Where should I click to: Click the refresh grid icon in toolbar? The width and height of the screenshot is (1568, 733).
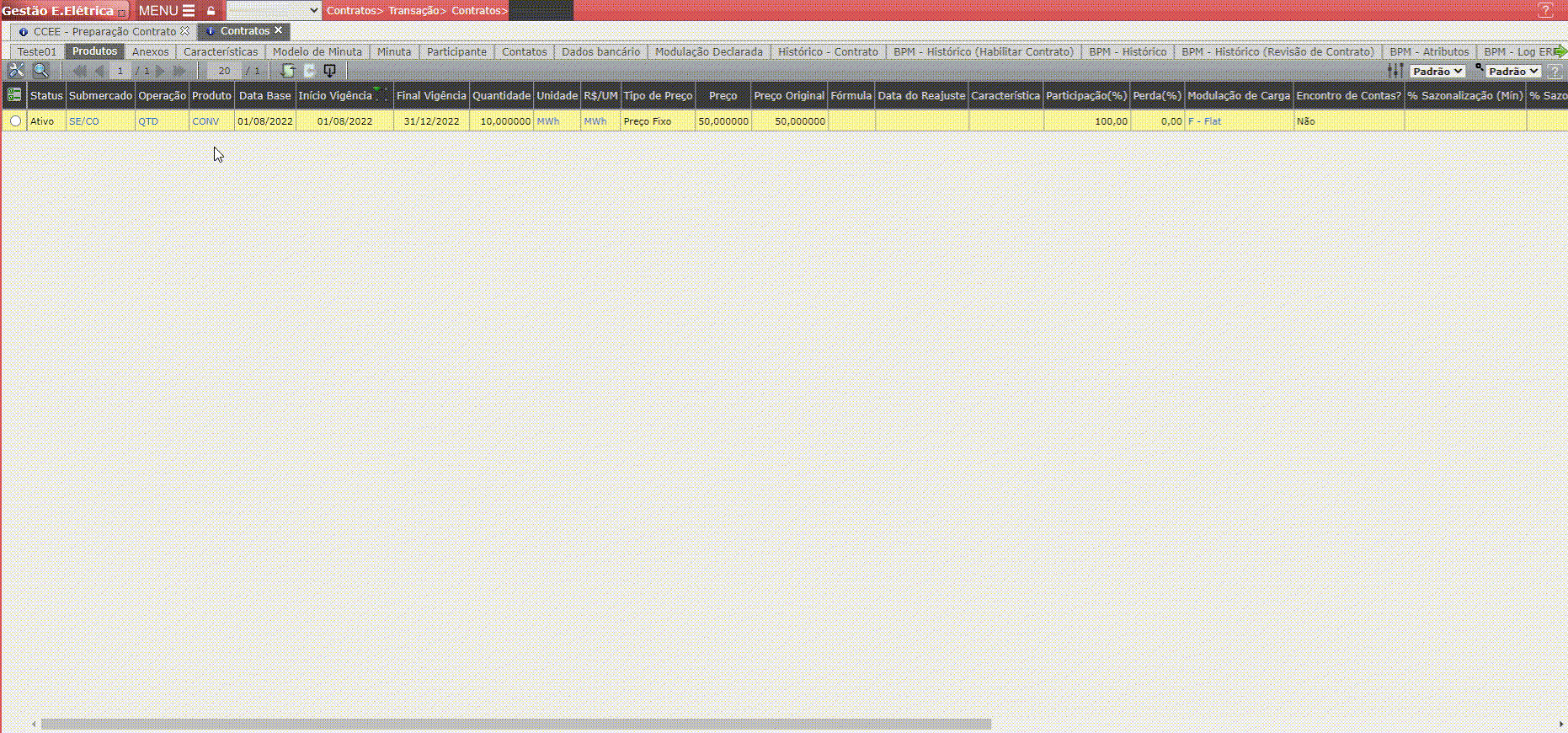(x=288, y=71)
